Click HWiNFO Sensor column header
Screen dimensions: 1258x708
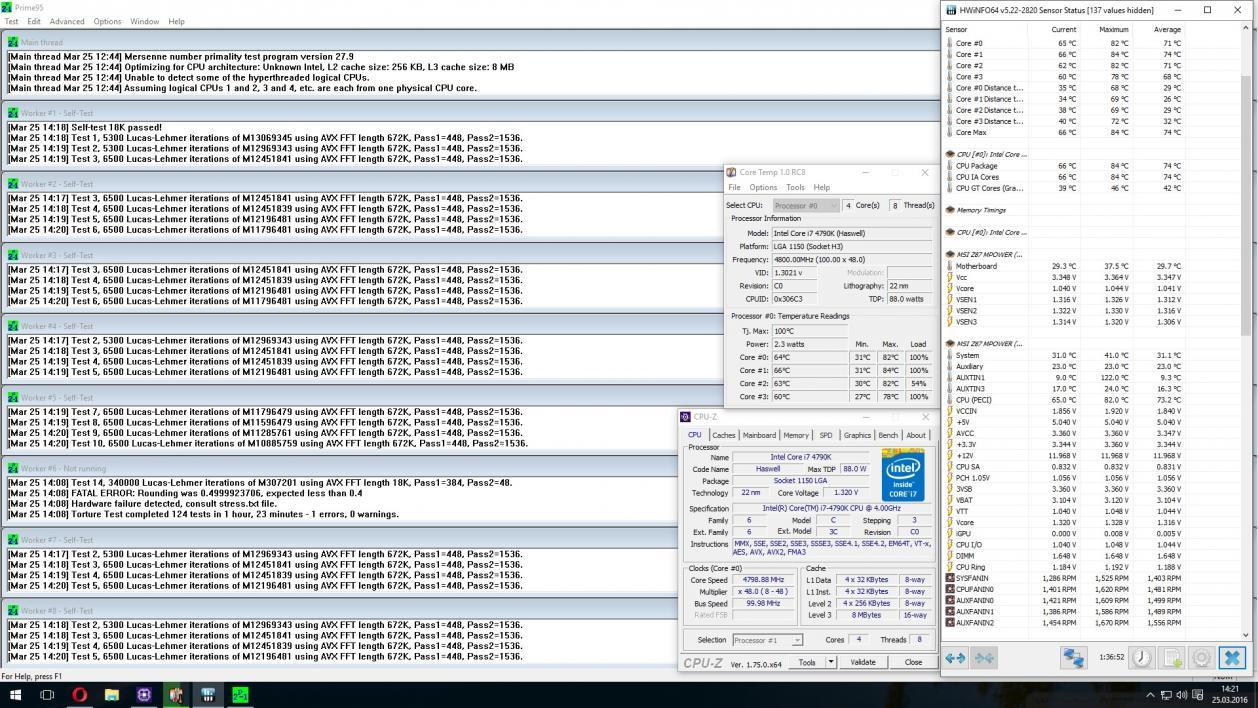tap(957, 29)
